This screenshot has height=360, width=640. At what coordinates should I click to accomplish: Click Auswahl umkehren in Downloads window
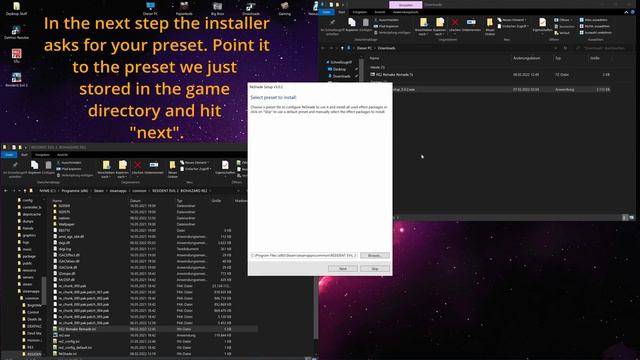(x=596, y=33)
